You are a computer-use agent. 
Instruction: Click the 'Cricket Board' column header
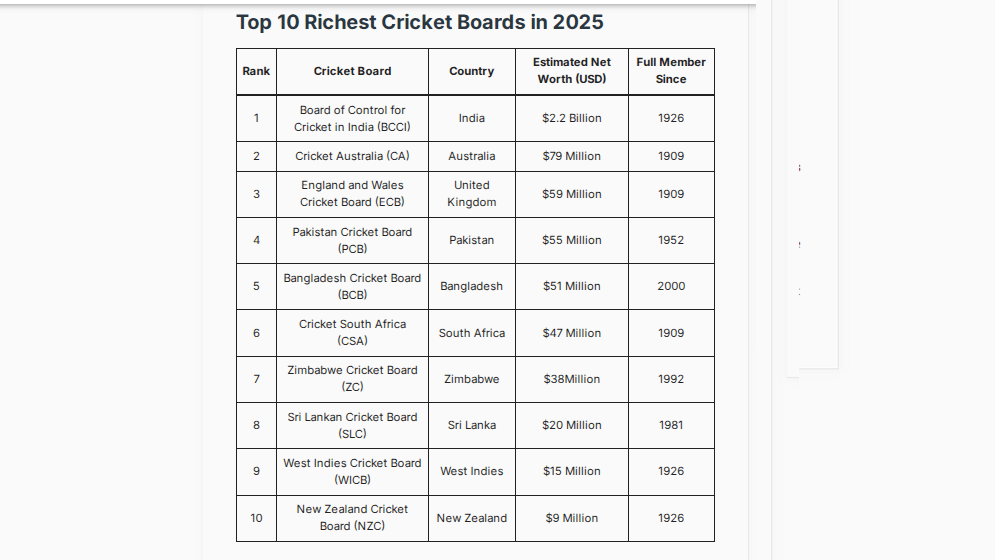pos(352,71)
